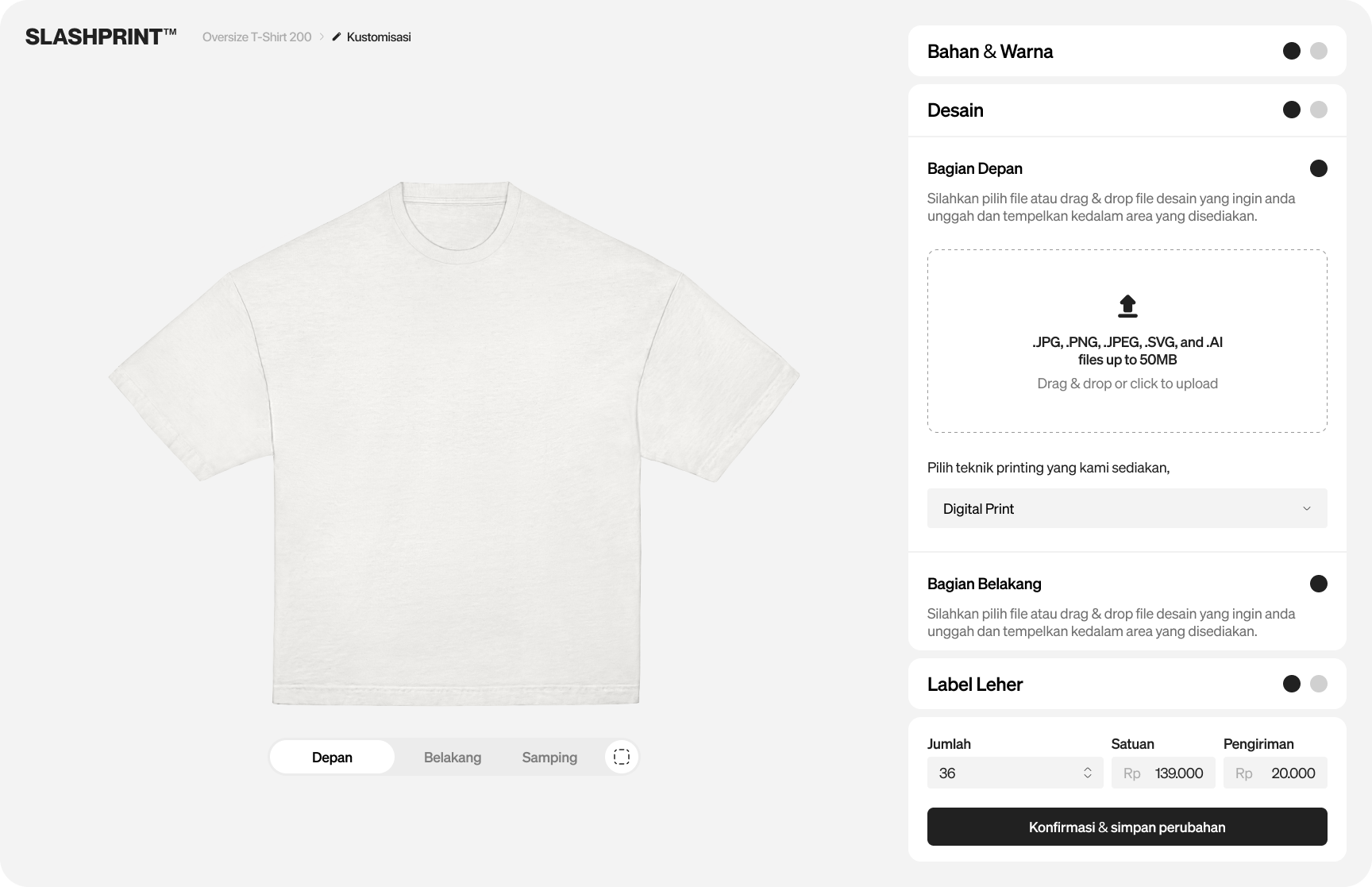This screenshot has height=887, width=1372.
Task: Click the gray dot on Bahan & Warna
Action: click(1319, 51)
